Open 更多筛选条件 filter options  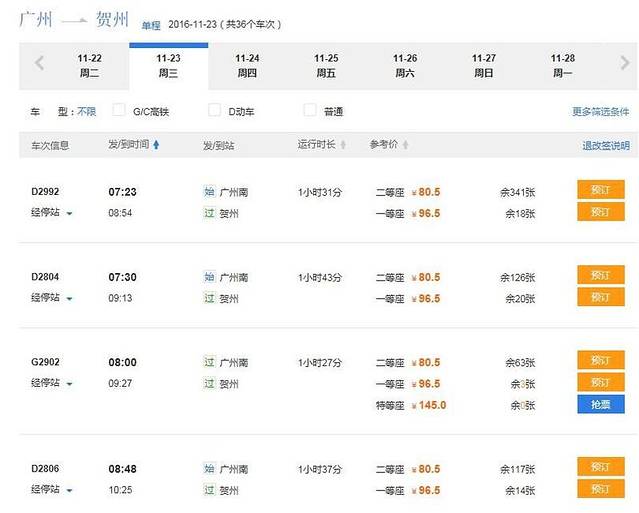(600, 112)
